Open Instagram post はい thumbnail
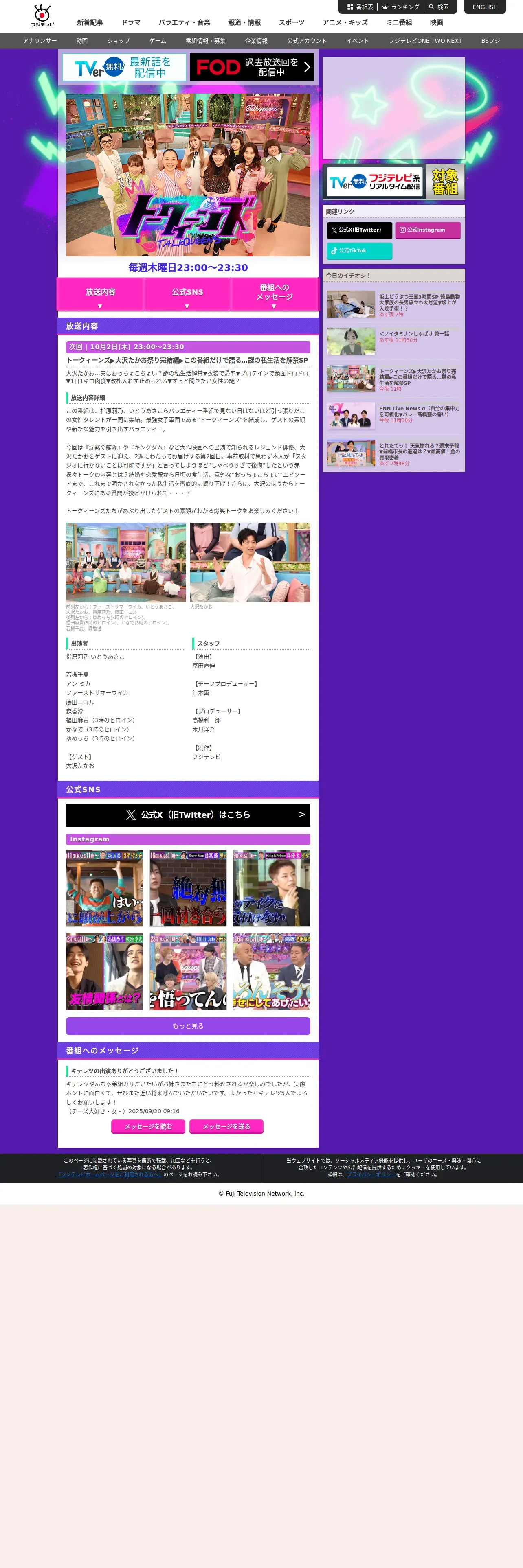 (x=104, y=888)
